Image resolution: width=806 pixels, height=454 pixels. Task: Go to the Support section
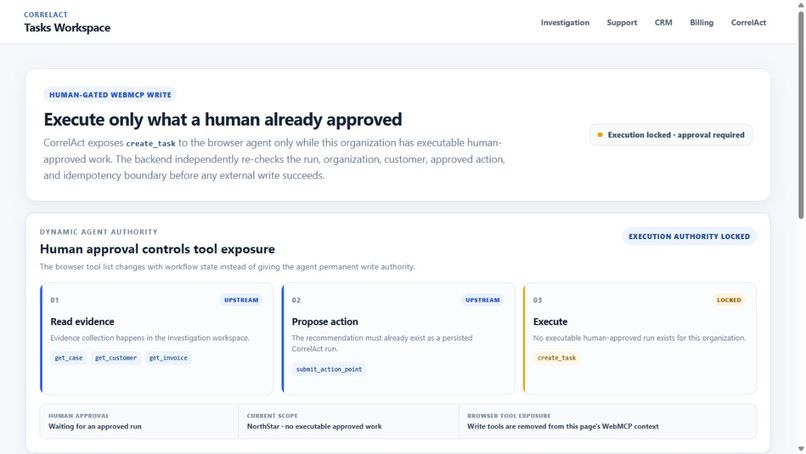tap(621, 23)
